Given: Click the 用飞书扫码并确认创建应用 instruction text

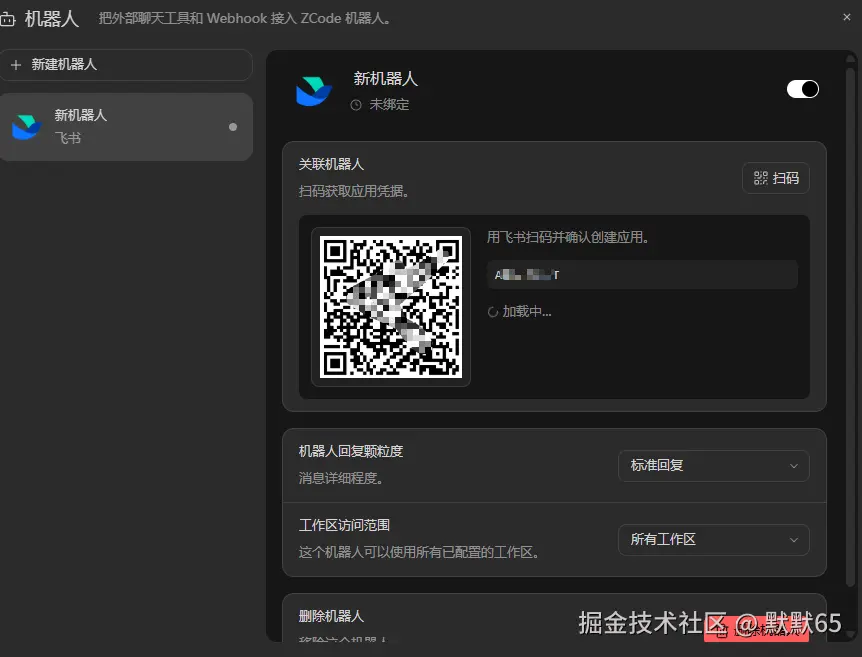Looking at the screenshot, I should (568, 237).
